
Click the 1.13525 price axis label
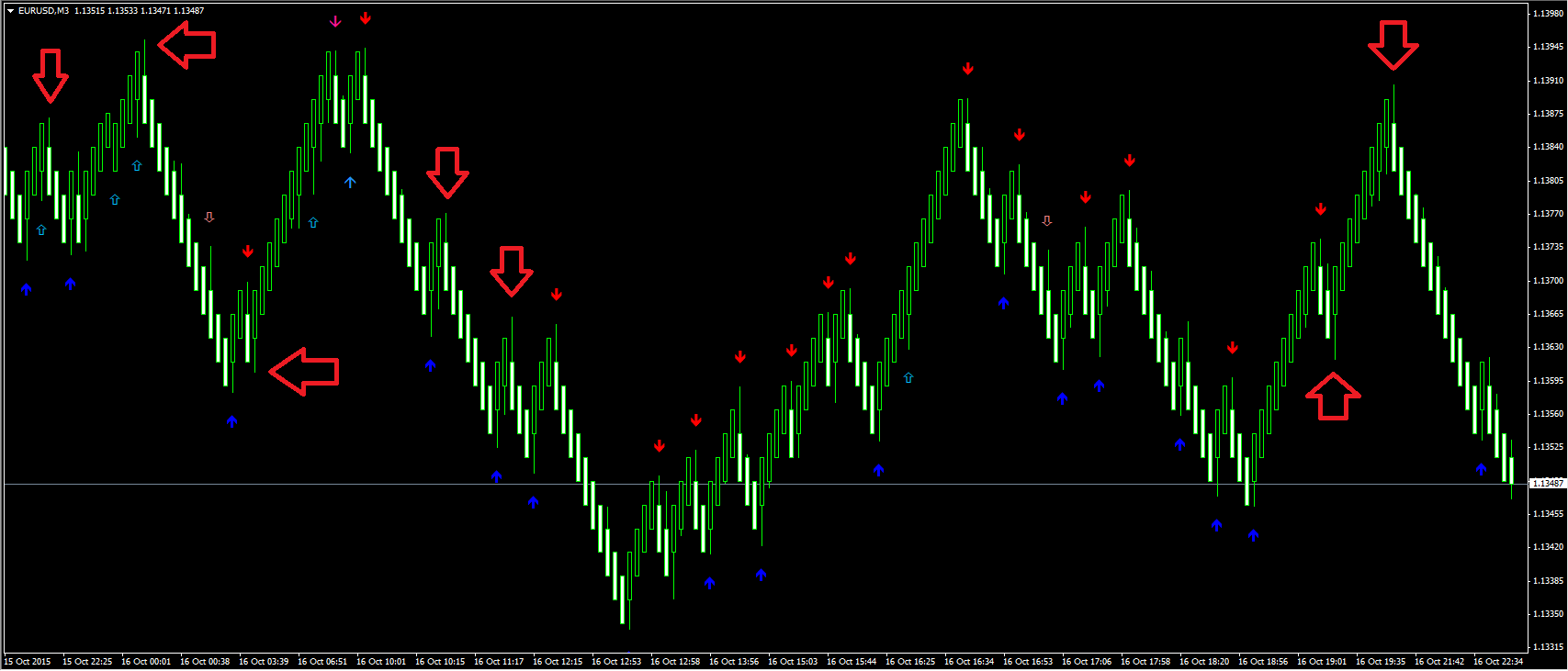1548,447
